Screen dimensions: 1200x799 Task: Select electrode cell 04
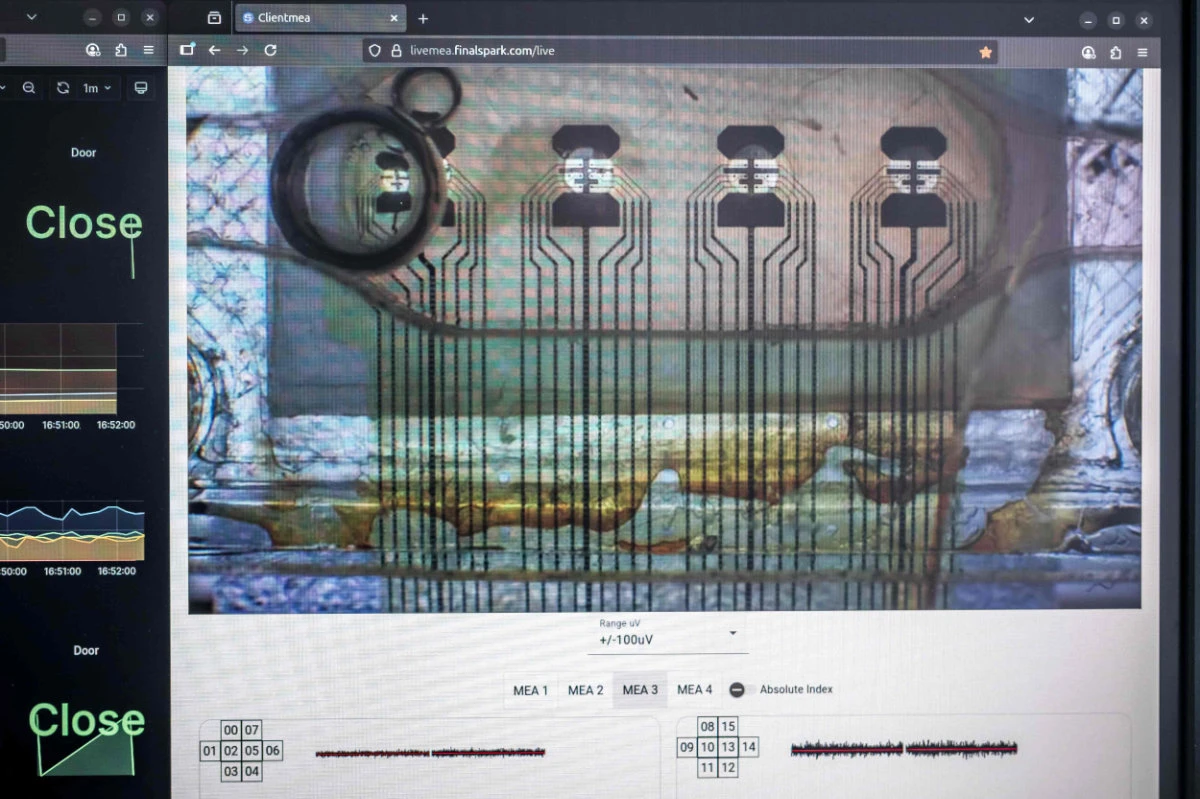[x=252, y=772]
